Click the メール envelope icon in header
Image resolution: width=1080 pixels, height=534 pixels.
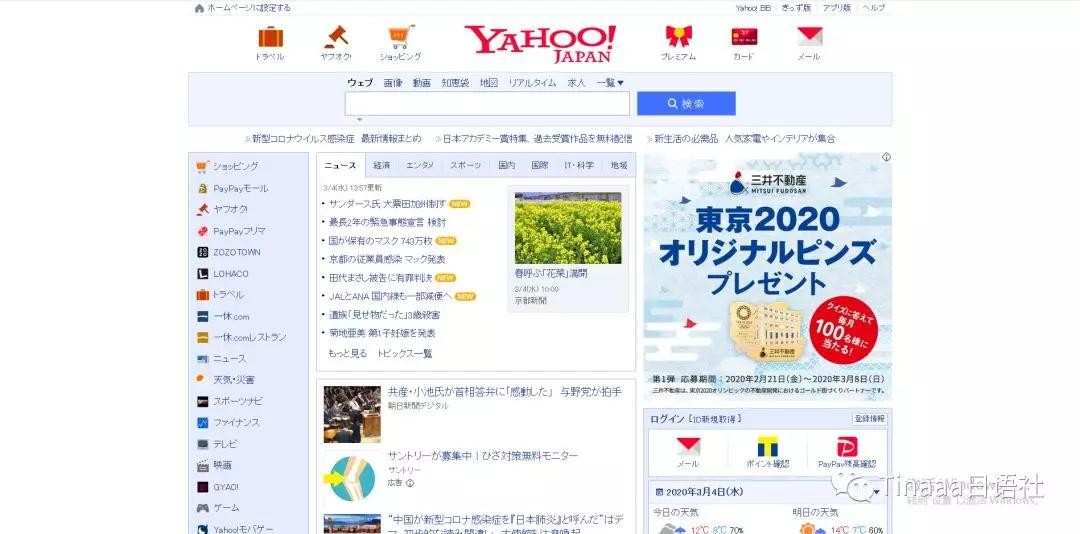[809, 37]
